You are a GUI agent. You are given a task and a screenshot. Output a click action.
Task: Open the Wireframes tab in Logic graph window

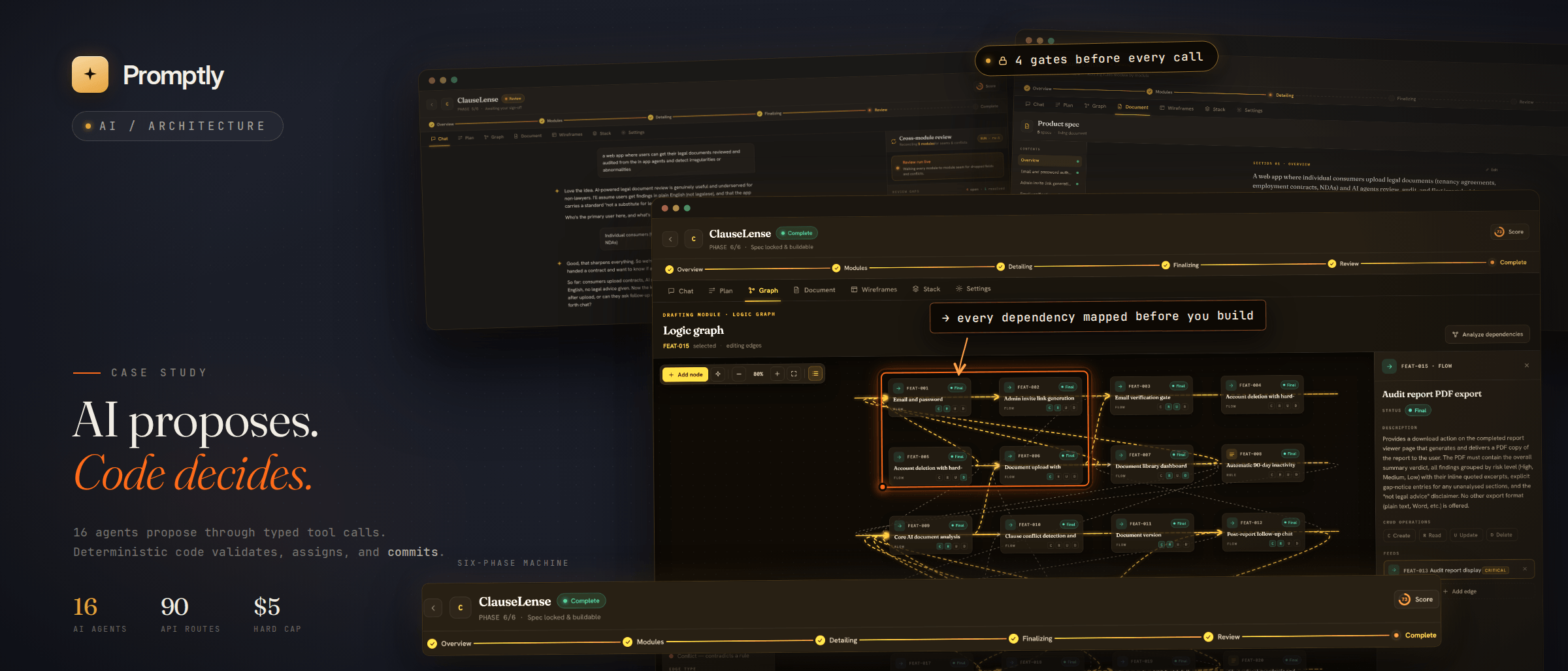point(874,289)
